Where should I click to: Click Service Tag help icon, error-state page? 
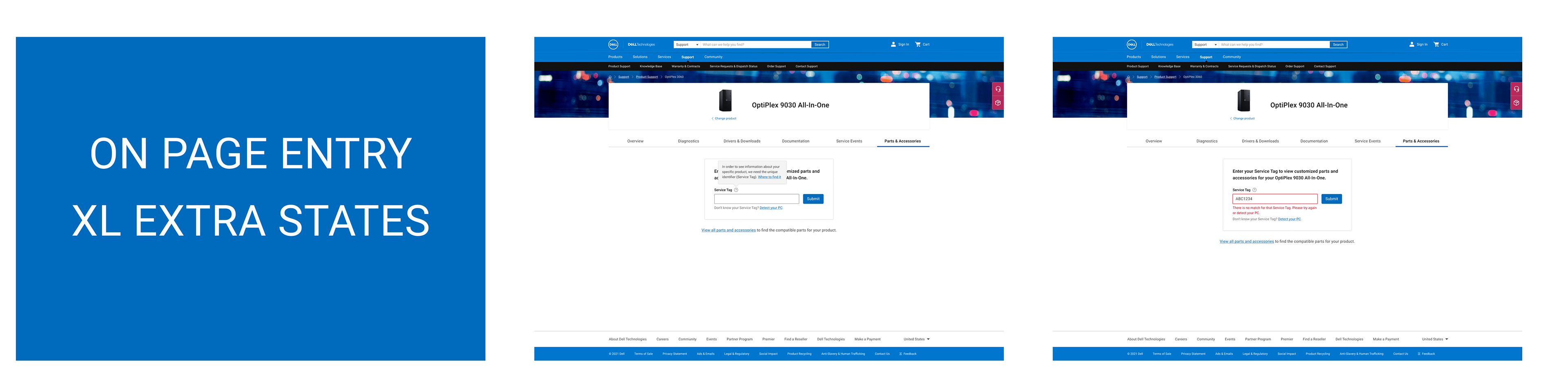coord(1254,190)
